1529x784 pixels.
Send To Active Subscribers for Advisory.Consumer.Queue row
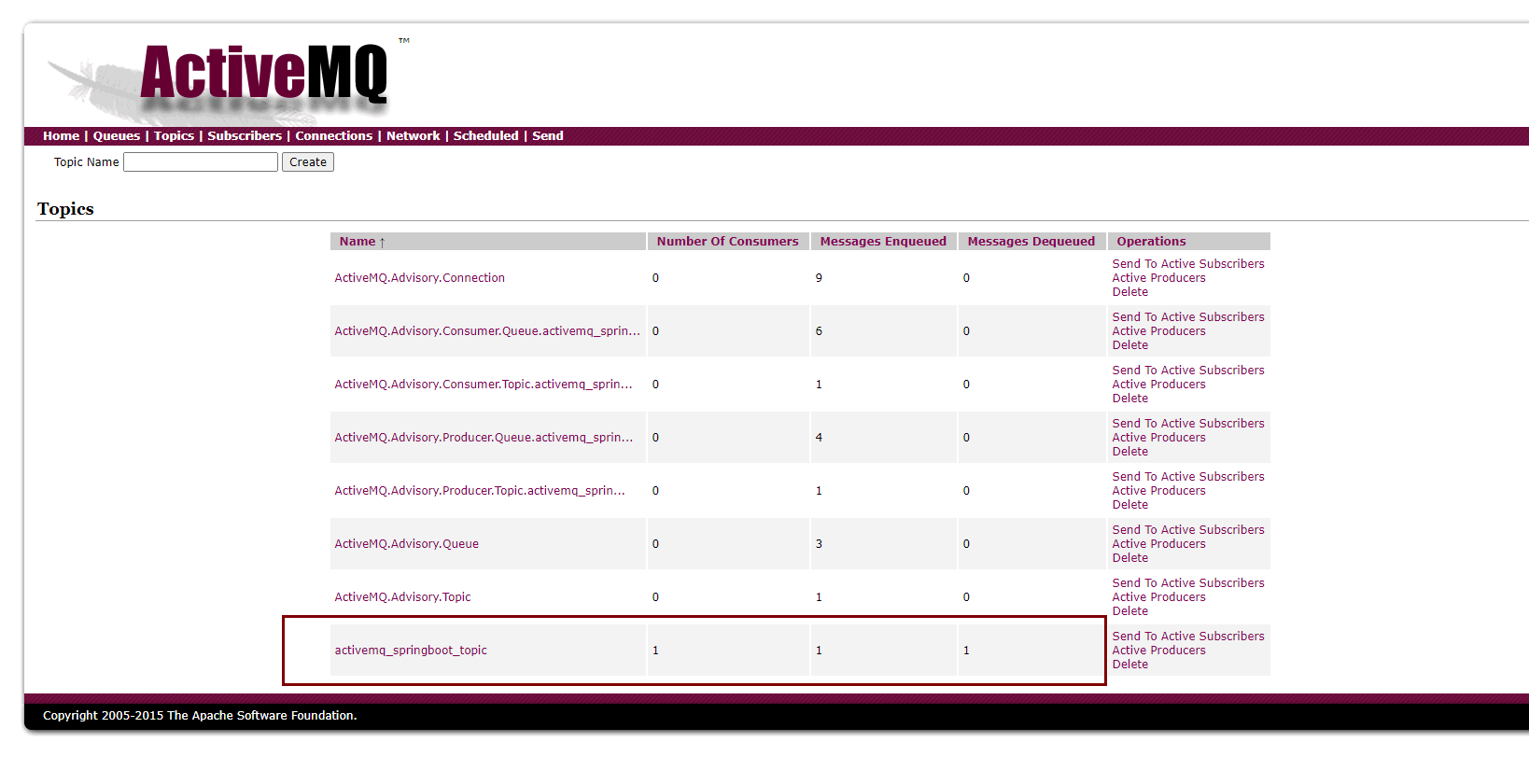click(1188, 317)
